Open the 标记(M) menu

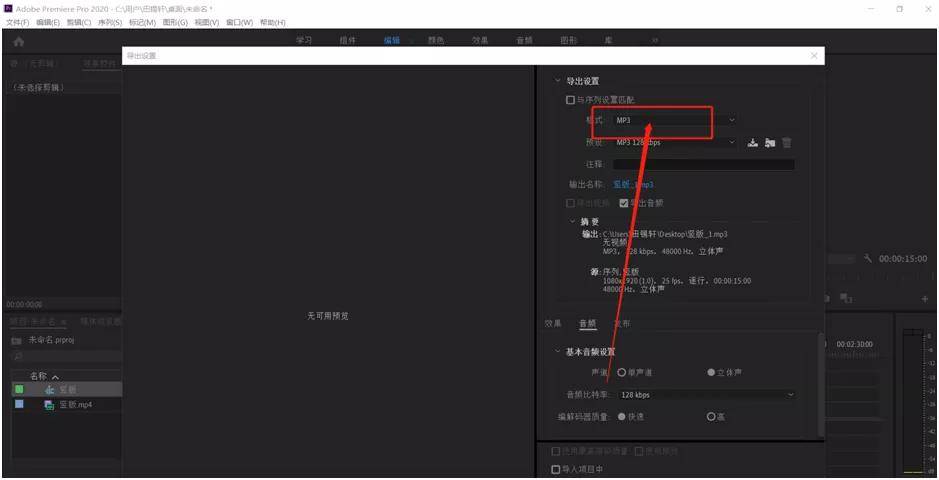[143, 22]
